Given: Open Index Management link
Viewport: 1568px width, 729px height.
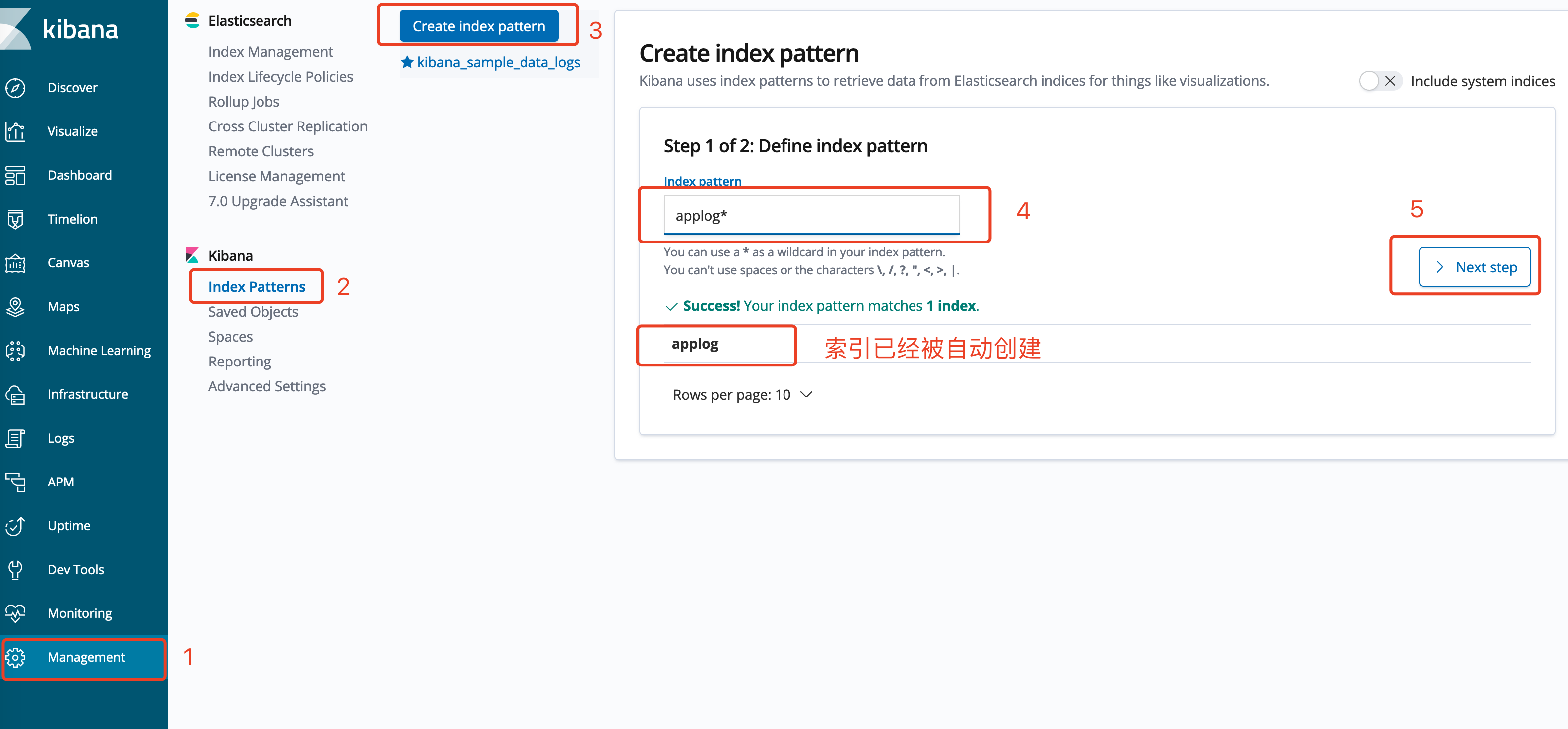Looking at the screenshot, I should point(270,52).
